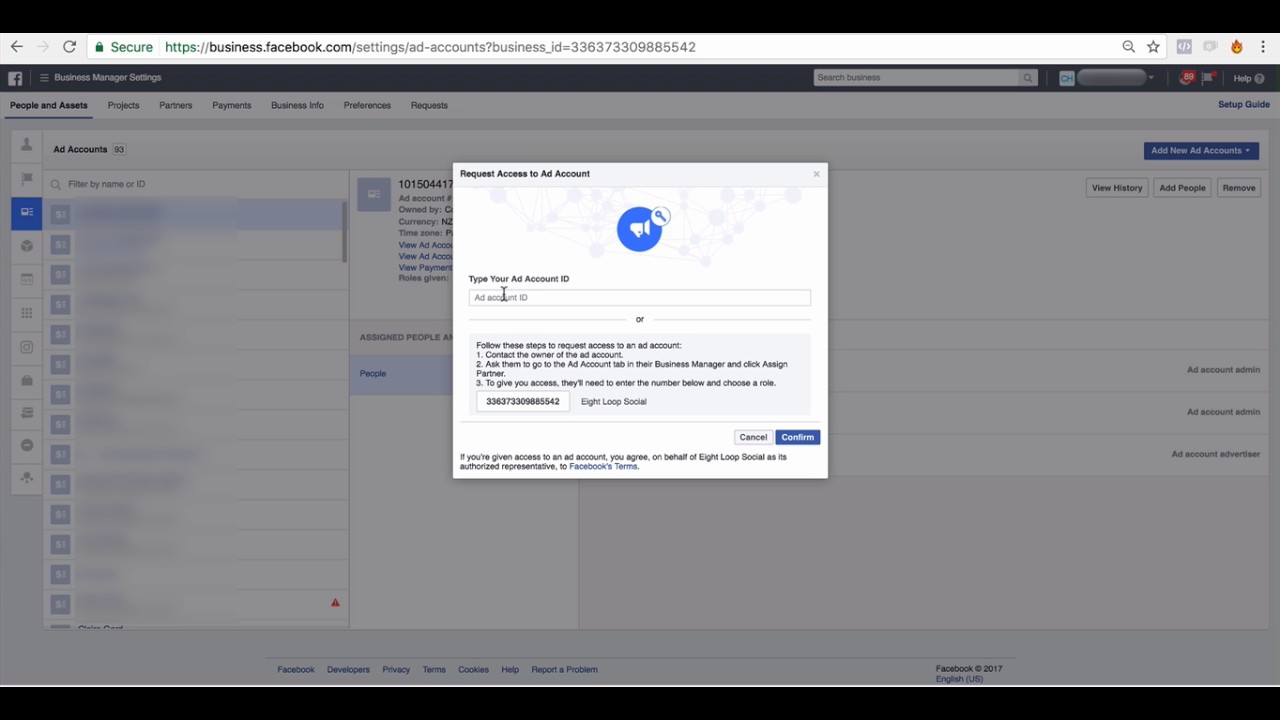The width and height of the screenshot is (1280, 720).
Task: Select the Pixels code icon in sidebar
Action: click(27, 279)
